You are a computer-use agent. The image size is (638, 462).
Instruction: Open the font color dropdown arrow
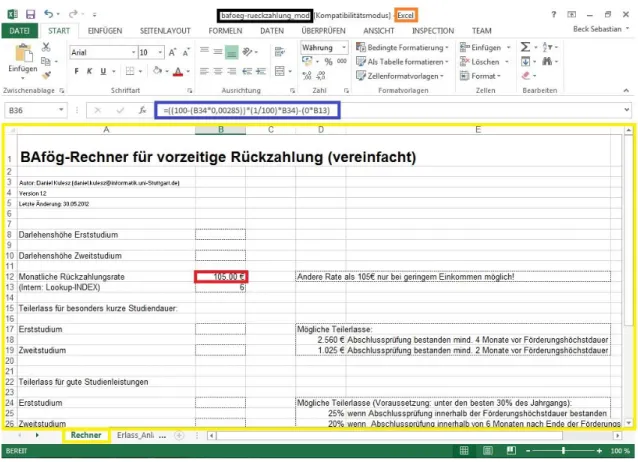188,71
